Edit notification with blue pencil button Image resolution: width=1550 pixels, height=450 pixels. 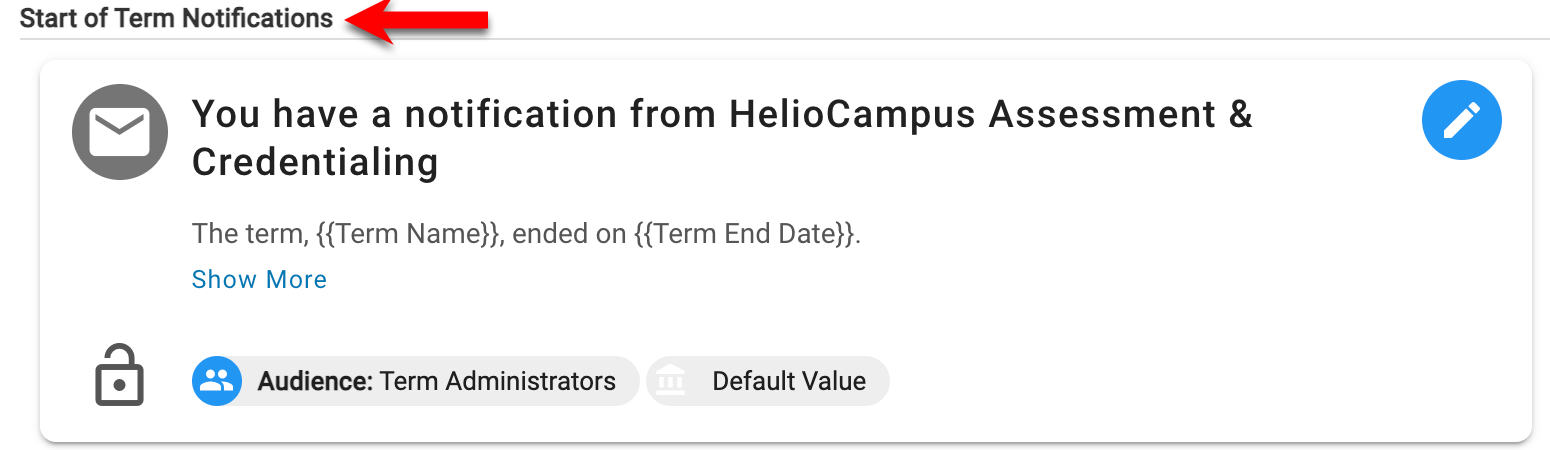coord(1461,120)
